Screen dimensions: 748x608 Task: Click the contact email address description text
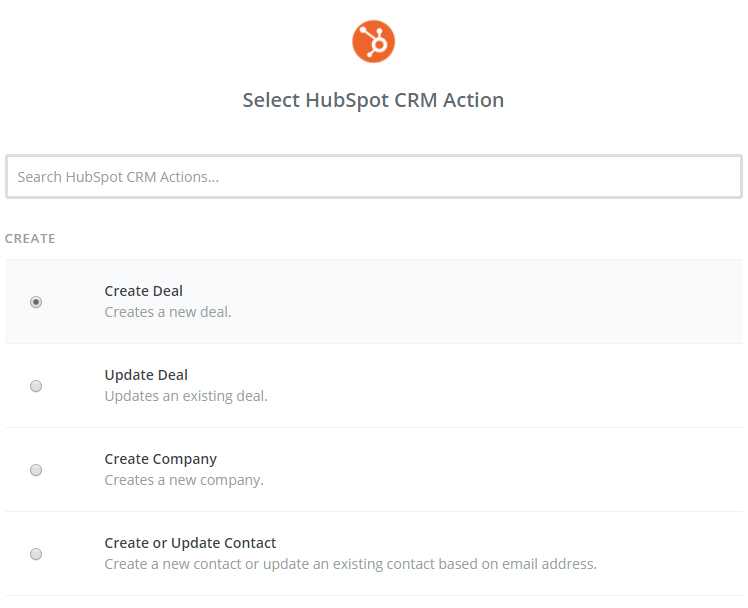(351, 564)
